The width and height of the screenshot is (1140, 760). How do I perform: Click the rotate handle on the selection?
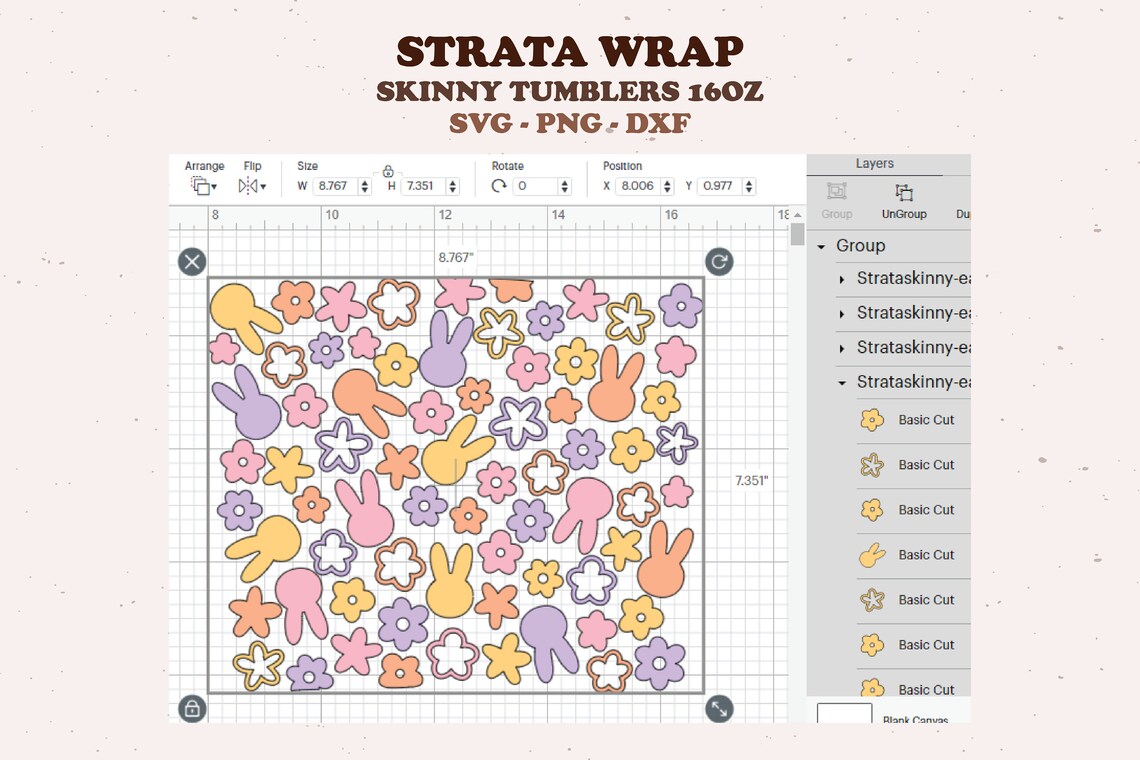(720, 262)
